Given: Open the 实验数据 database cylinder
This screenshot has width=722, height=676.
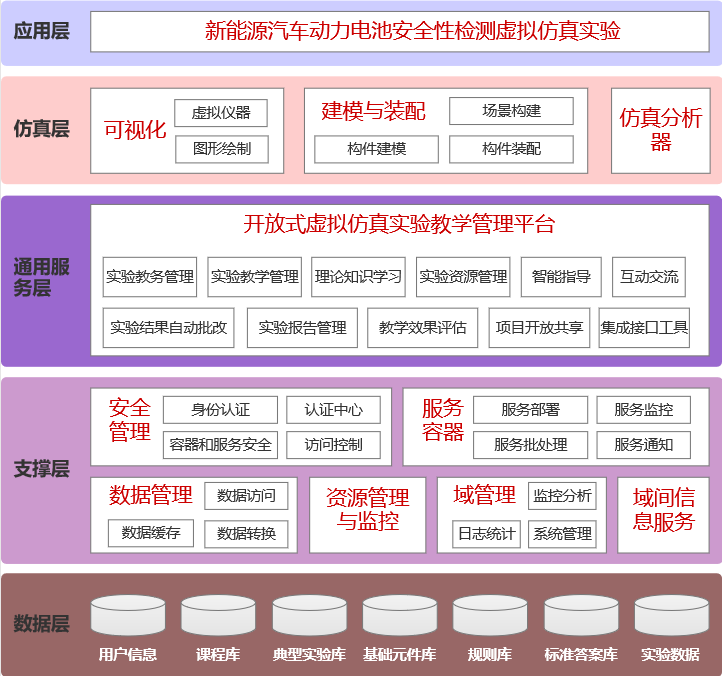Looking at the screenshot, I should (671, 616).
